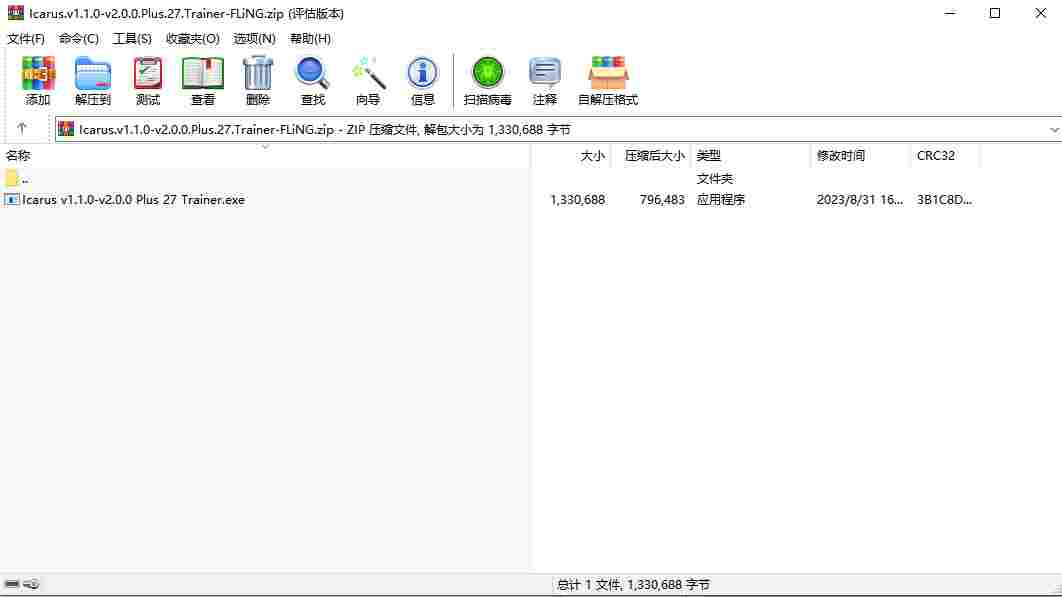
Task: Click the 1,330,688 size cell
Action: point(577,200)
